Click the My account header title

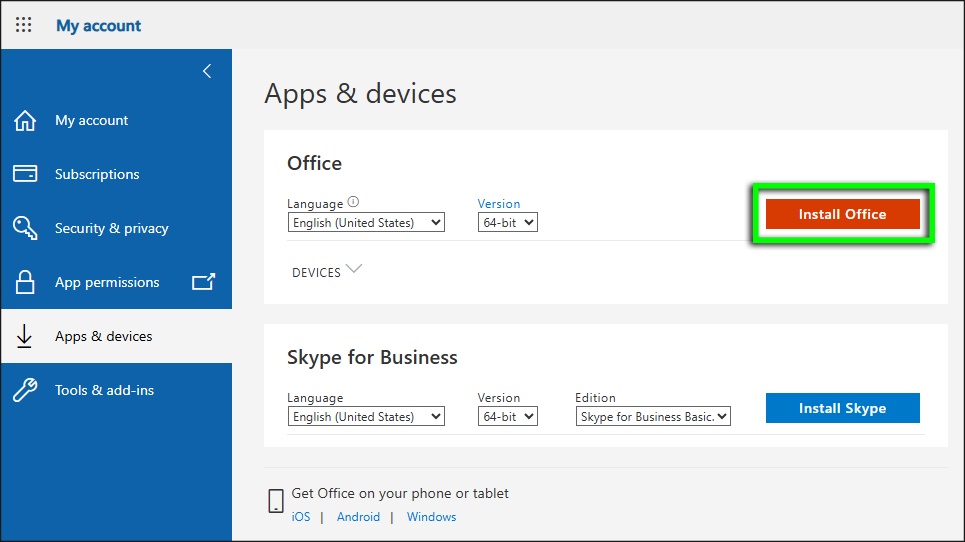pos(99,26)
